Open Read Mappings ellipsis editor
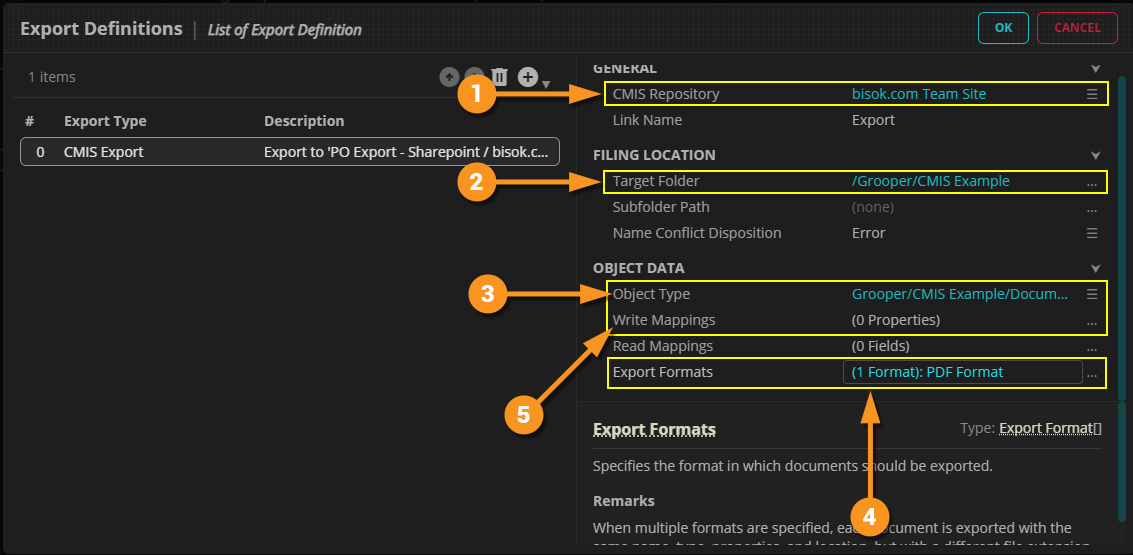Image resolution: width=1133 pixels, height=555 pixels. pos(1092,346)
